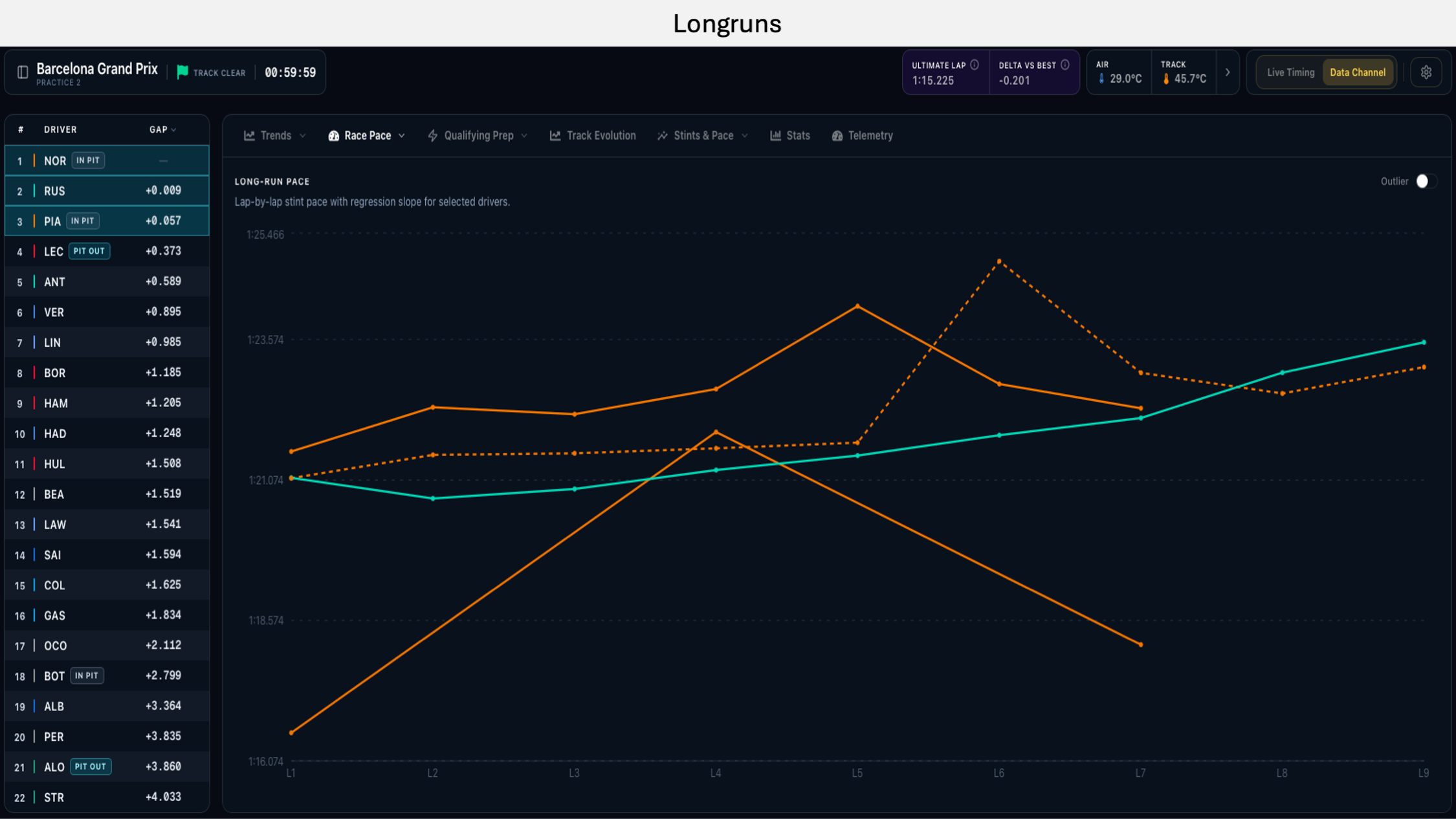Select the VER driver row
Image resolution: width=1456 pixels, height=819 pixels.
point(107,312)
